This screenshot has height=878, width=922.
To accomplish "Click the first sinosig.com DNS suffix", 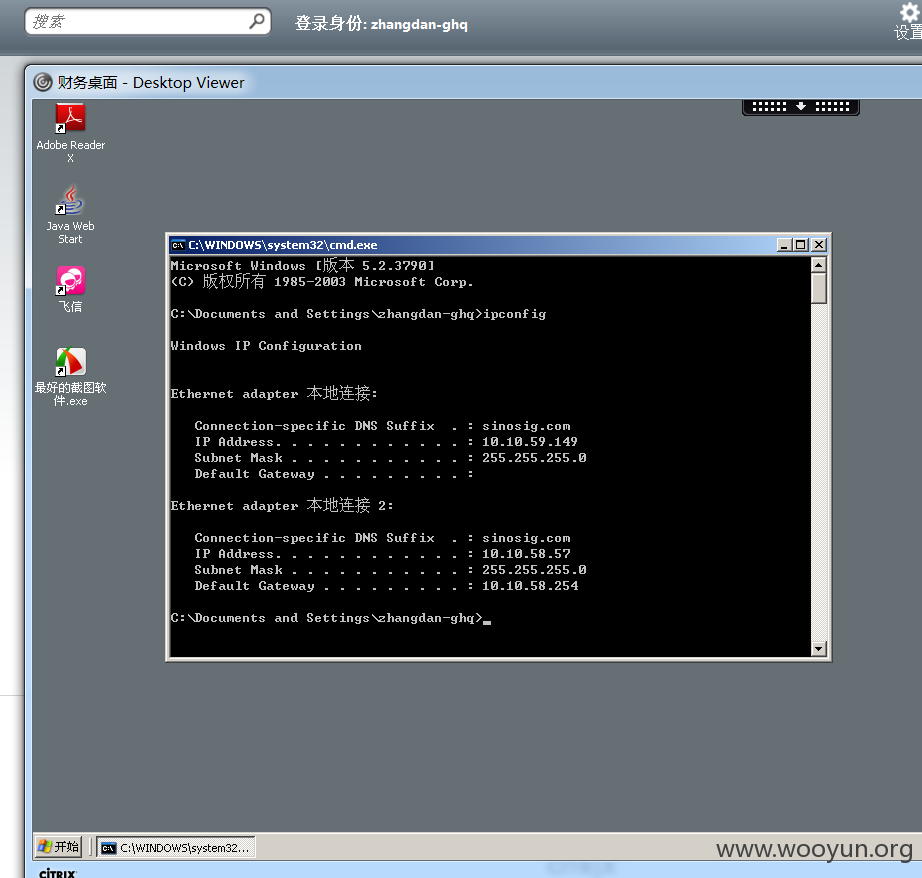I will pos(526,426).
